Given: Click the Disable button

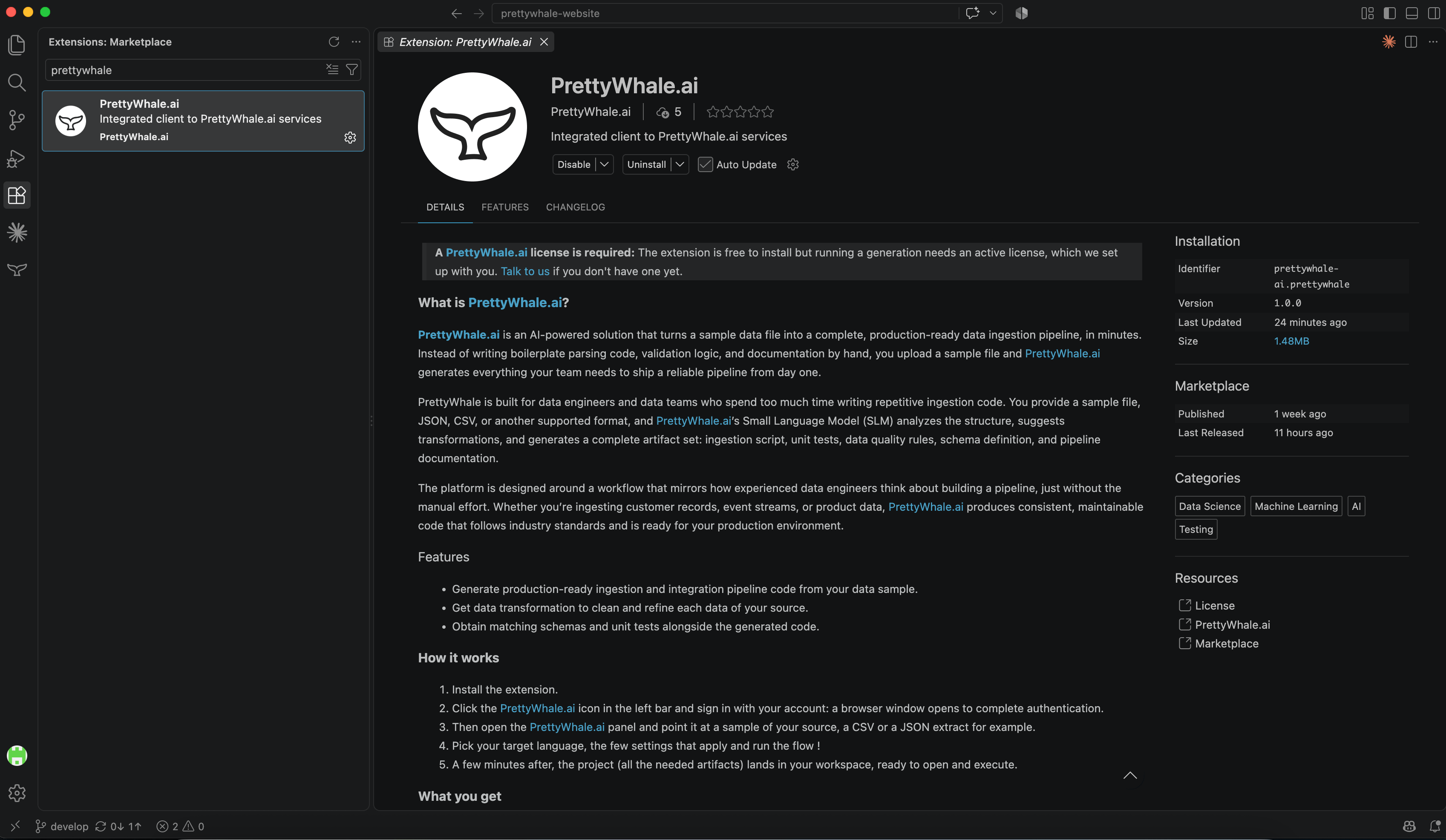Looking at the screenshot, I should 574,165.
